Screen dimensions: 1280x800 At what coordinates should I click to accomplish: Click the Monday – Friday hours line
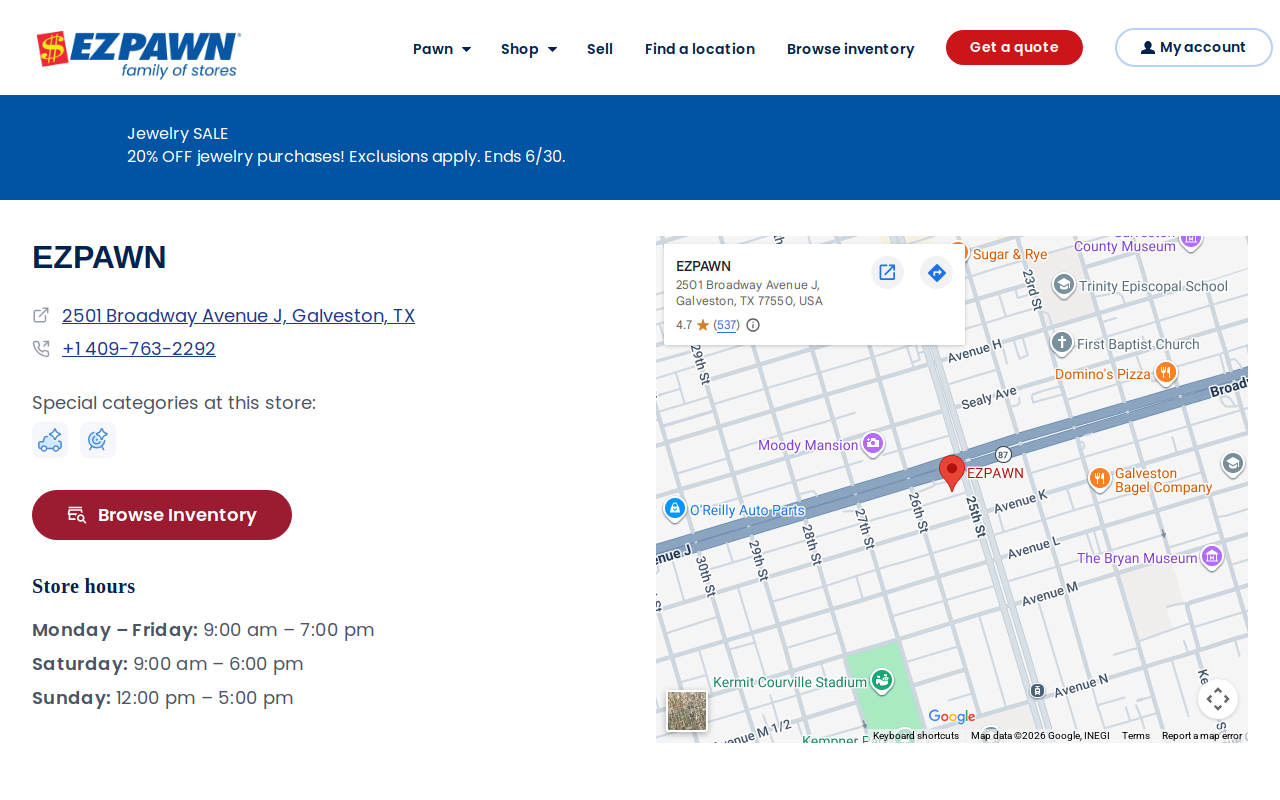(203, 630)
